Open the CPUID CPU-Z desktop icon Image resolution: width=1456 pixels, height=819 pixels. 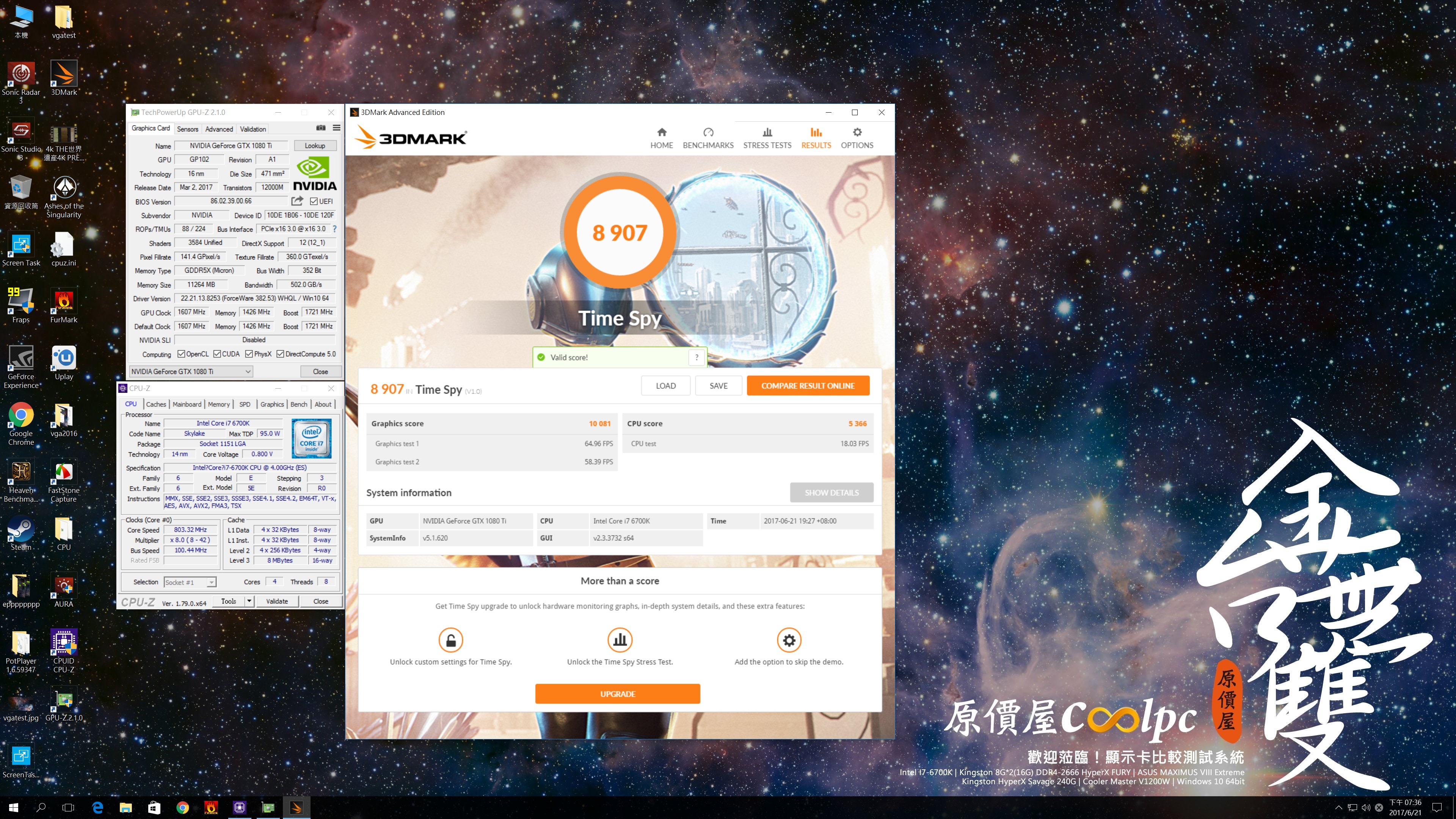tap(64, 651)
